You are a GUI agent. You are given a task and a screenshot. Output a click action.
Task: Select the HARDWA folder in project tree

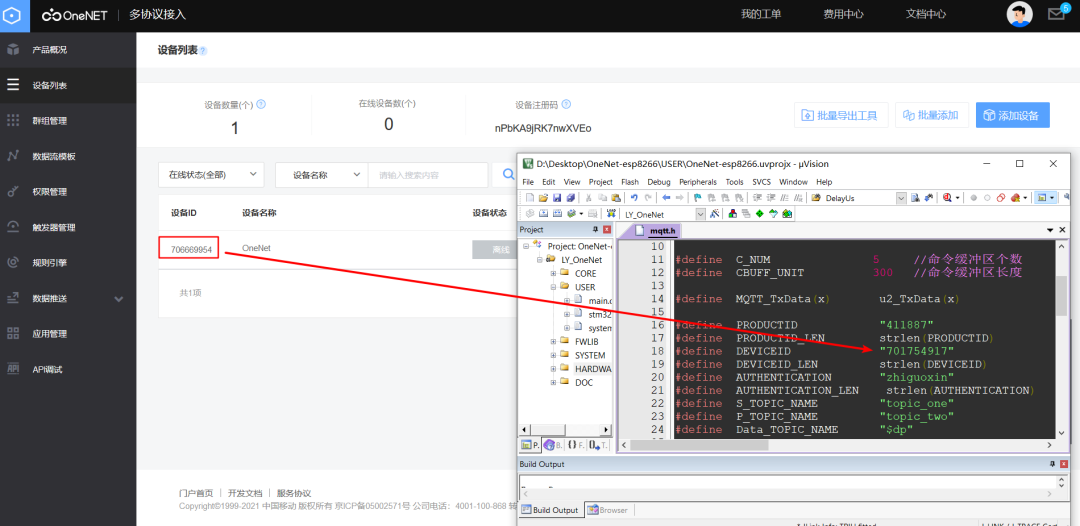coord(593,368)
